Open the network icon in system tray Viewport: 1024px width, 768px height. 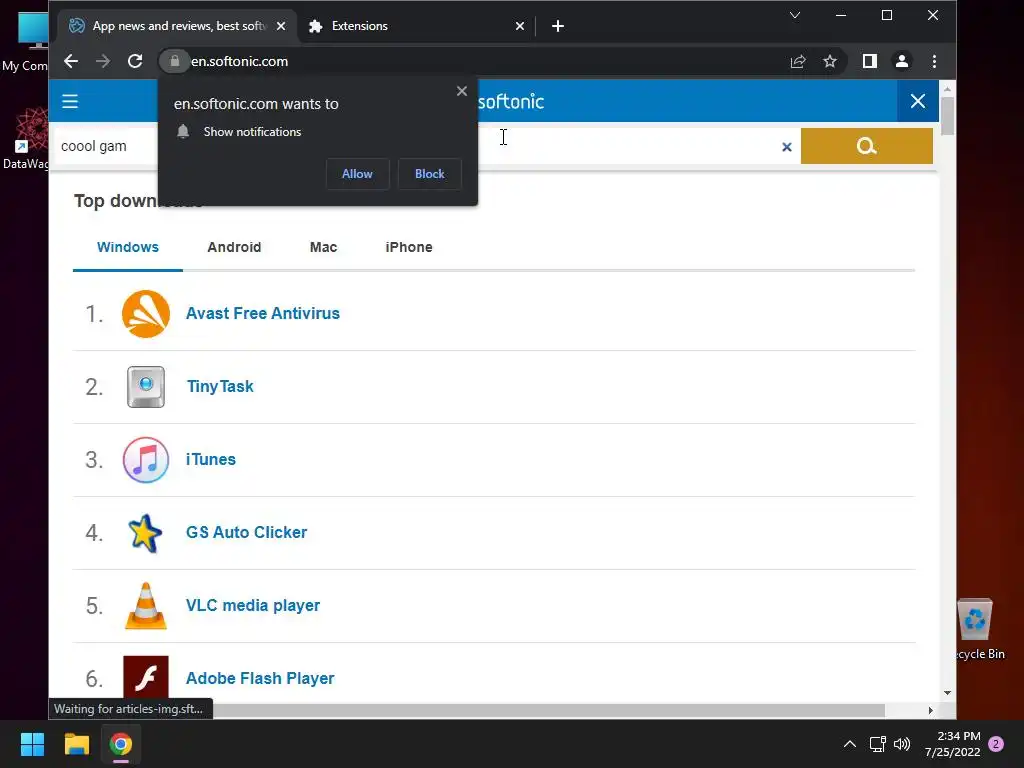(x=878, y=744)
